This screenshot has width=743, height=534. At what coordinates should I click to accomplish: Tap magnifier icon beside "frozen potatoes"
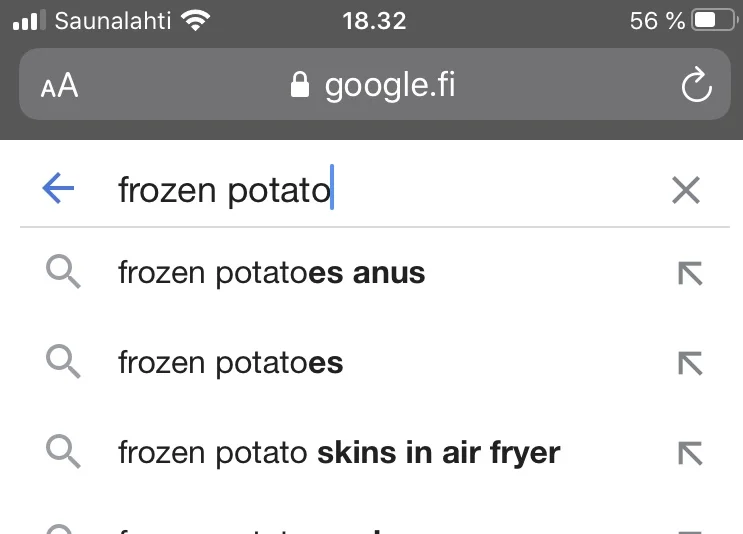64,362
